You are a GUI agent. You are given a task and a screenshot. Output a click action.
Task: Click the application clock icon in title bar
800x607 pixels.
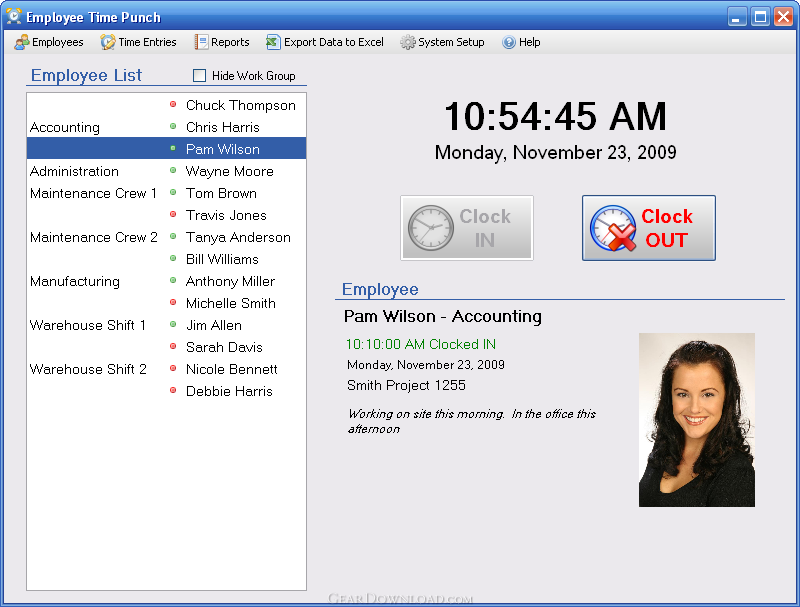pos(14,16)
